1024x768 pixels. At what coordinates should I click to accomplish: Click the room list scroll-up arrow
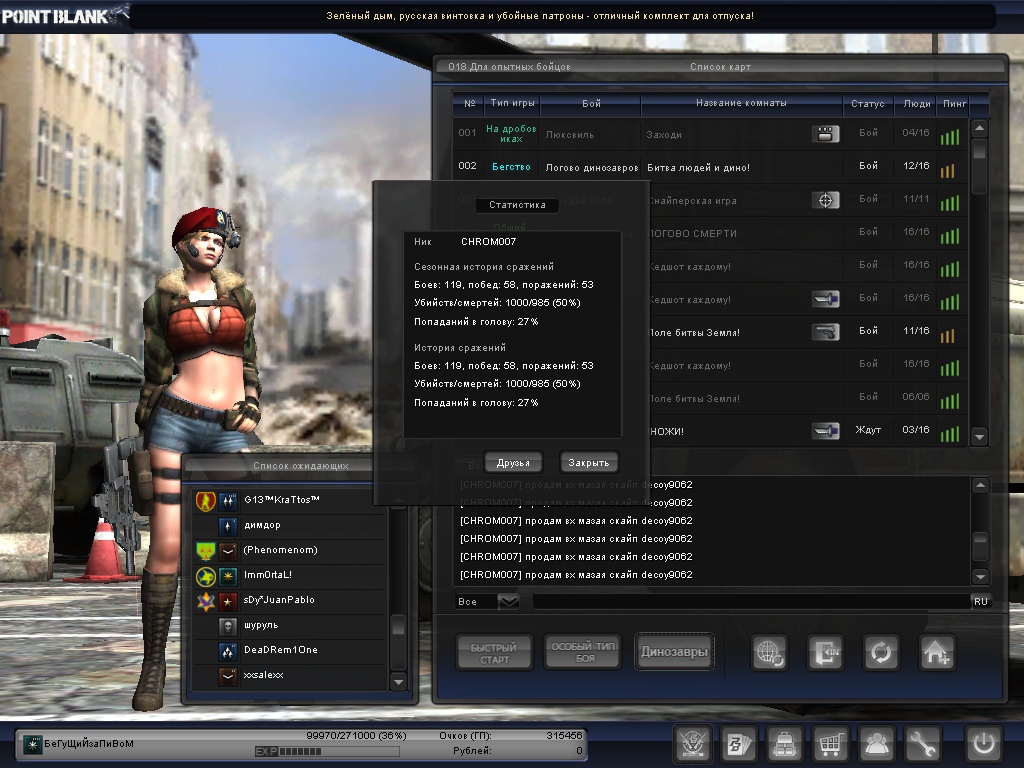(x=979, y=129)
